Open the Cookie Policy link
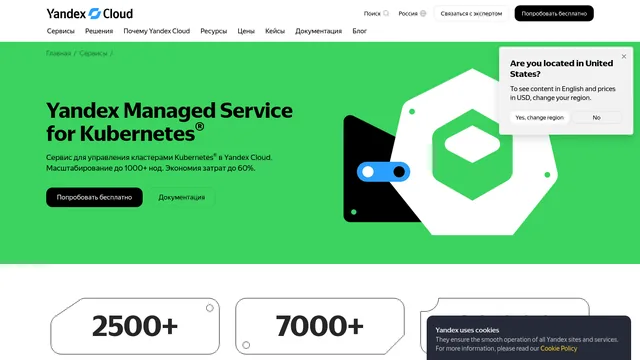The height and width of the screenshot is (360, 640). [x=558, y=349]
